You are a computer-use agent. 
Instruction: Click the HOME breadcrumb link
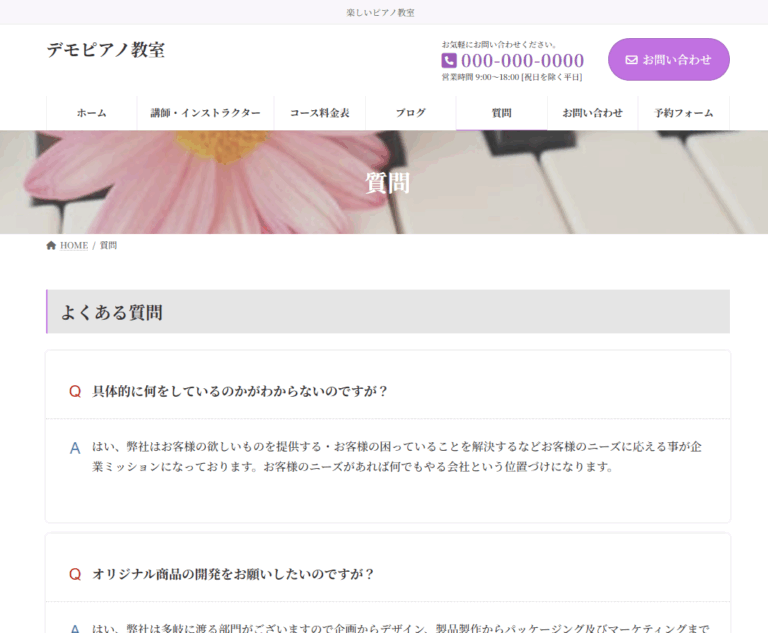coord(74,245)
